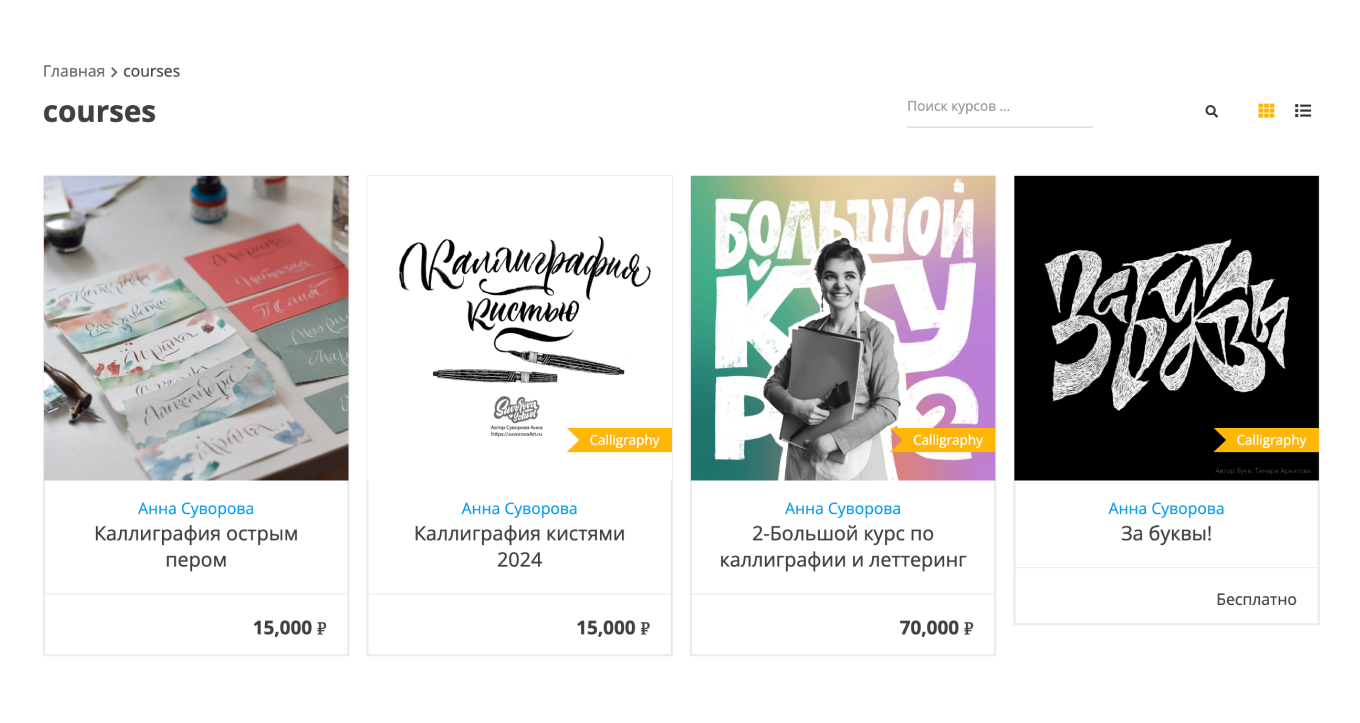Open the За буквы! course title
Viewport: 1360px width, 723px height.
(x=1166, y=533)
